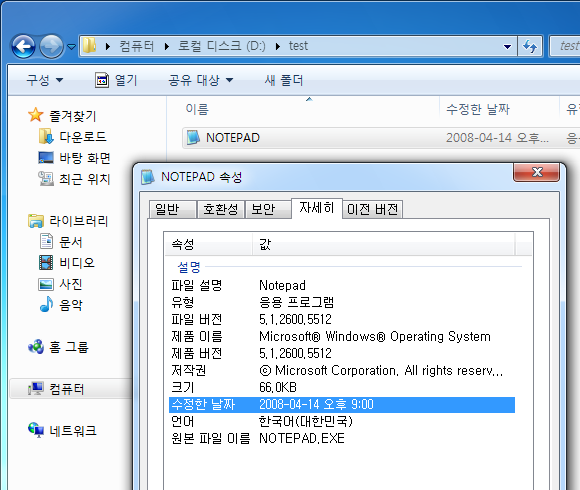Open the 공유 대상 dropdown menu
Viewport: 580px width, 490px height.
point(201,80)
